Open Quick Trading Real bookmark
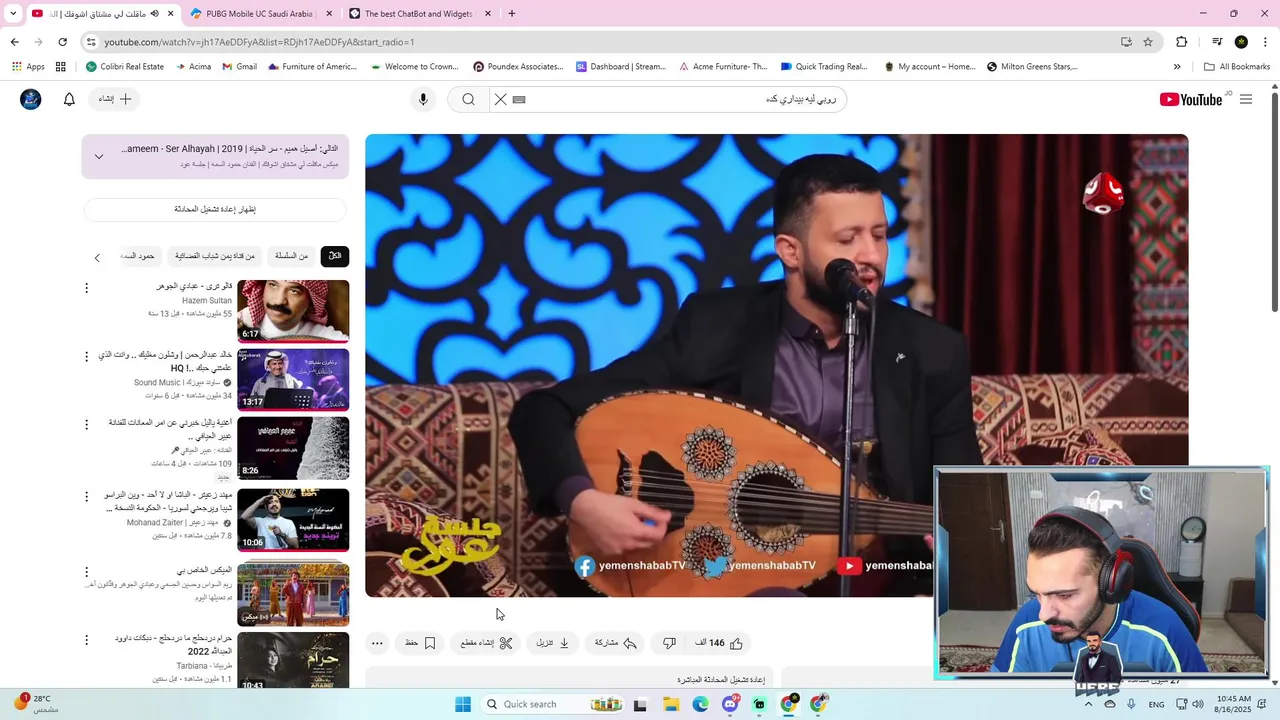 pyautogui.click(x=824, y=67)
